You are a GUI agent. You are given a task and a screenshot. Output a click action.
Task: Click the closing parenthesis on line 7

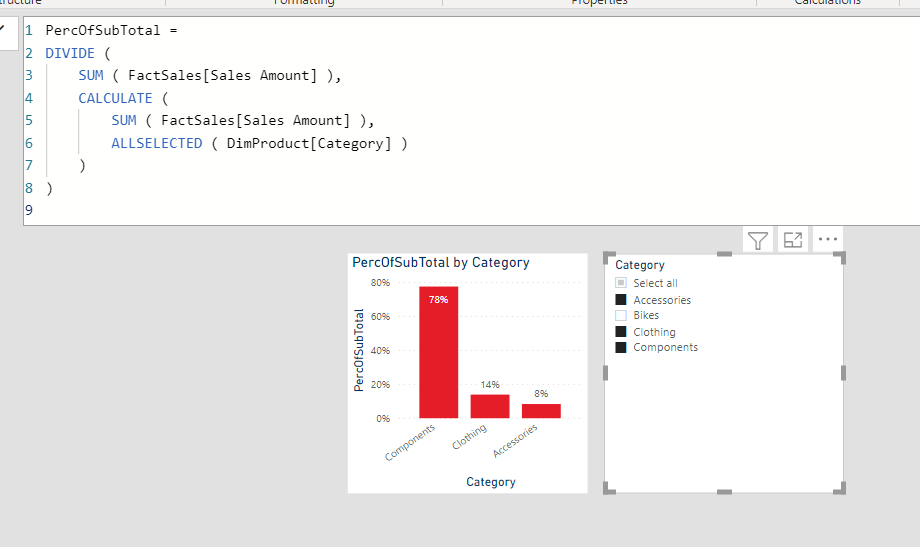[82, 166]
